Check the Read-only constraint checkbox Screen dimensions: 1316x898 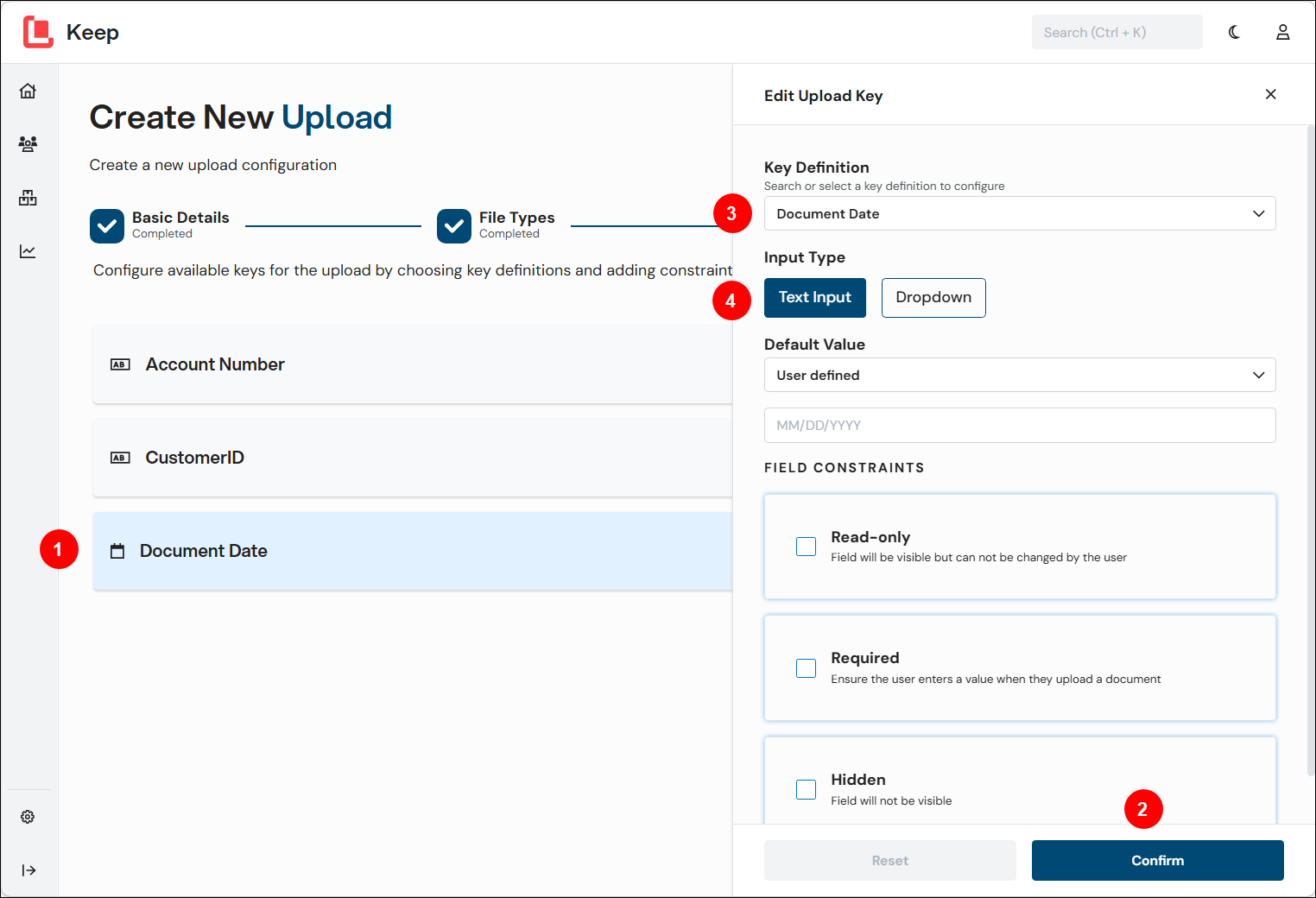click(x=806, y=547)
